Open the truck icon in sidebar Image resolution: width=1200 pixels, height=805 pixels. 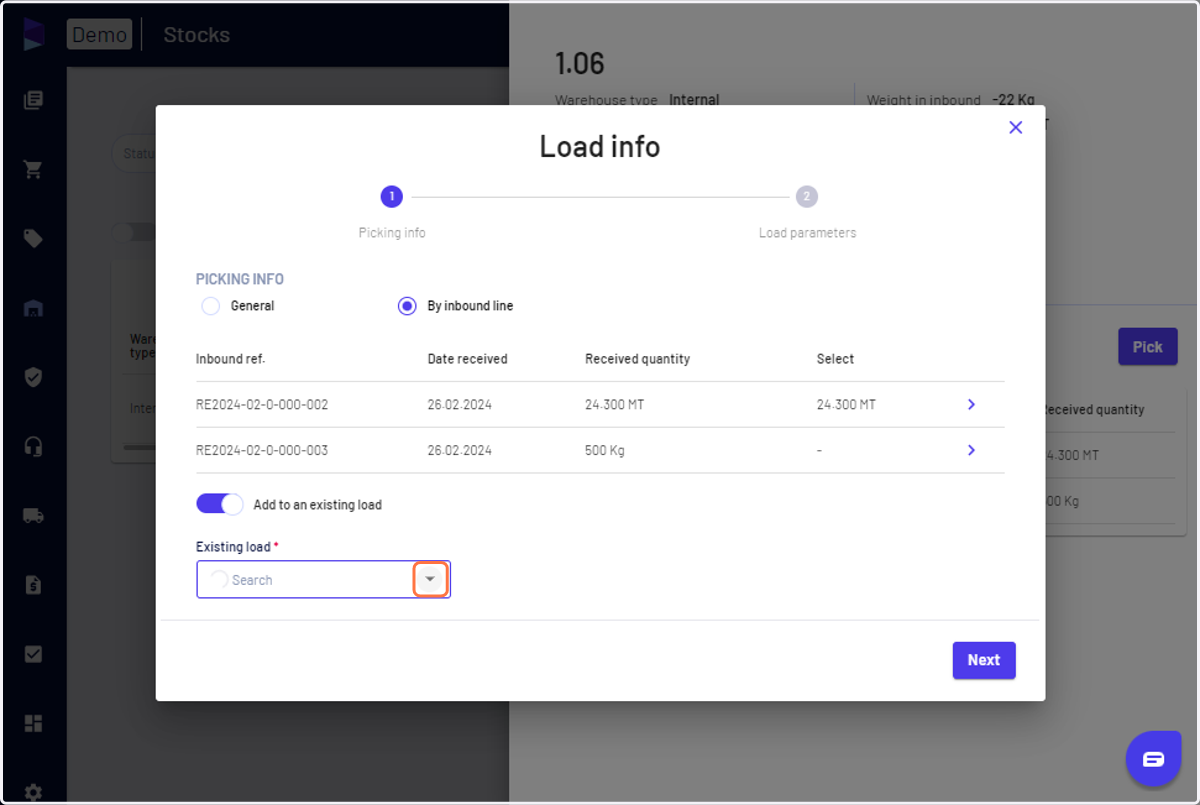click(33, 516)
